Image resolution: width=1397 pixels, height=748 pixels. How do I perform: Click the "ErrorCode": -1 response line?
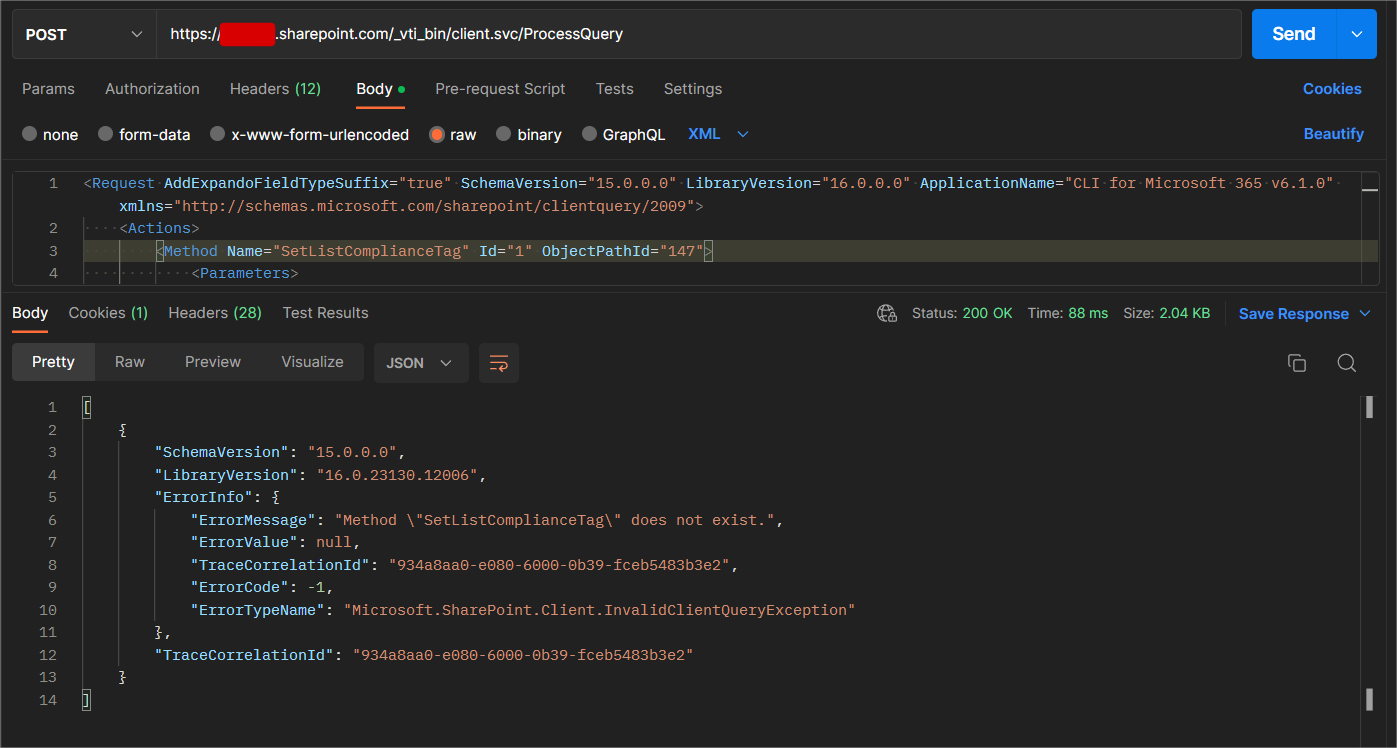[x=262, y=587]
